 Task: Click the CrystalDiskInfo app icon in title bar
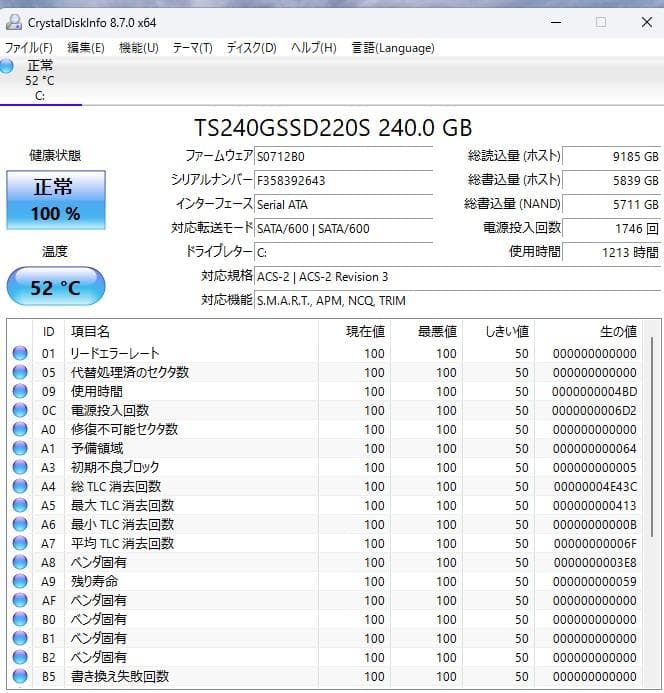[14, 22]
